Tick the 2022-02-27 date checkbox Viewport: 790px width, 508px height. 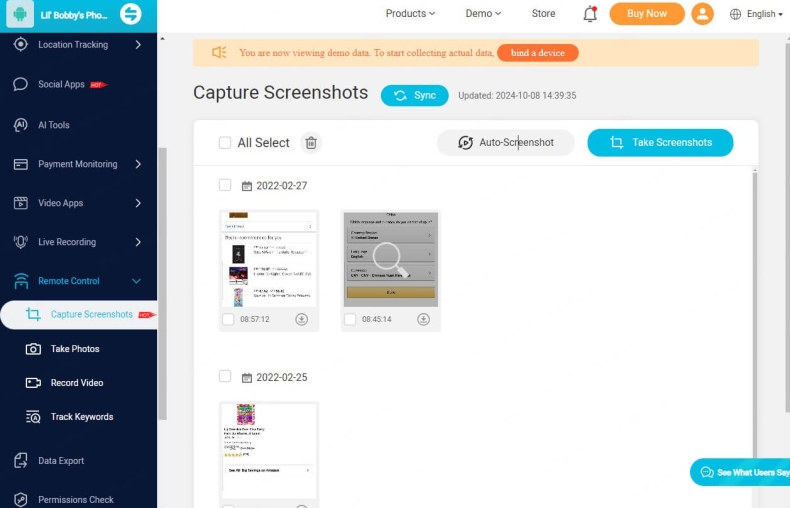click(225, 185)
